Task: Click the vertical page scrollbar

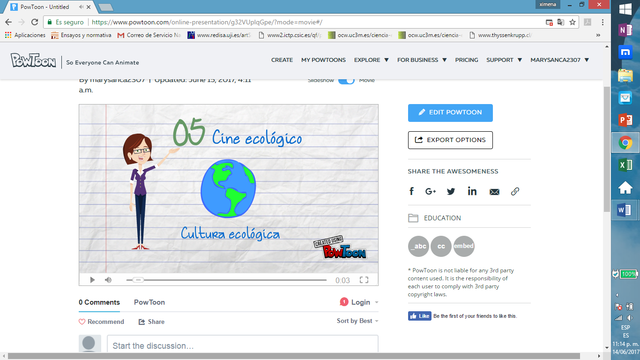Action: tap(607, 149)
